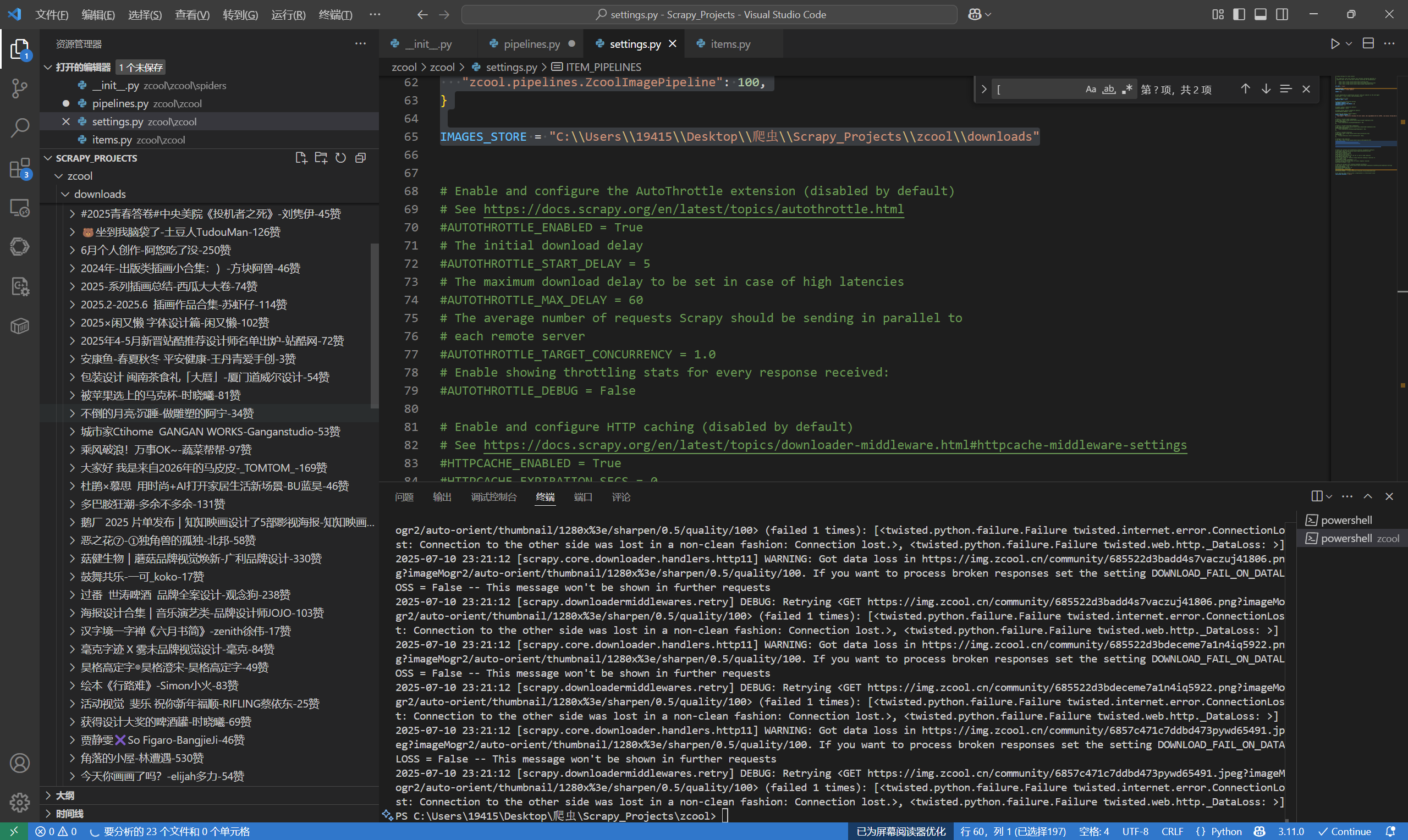Open the Extensions view
This screenshot has height=840, width=1408.
click(20, 168)
